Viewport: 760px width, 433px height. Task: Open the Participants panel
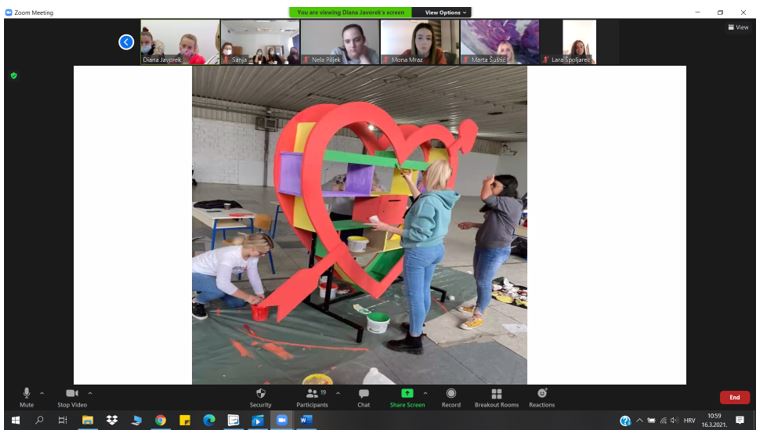click(x=312, y=395)
